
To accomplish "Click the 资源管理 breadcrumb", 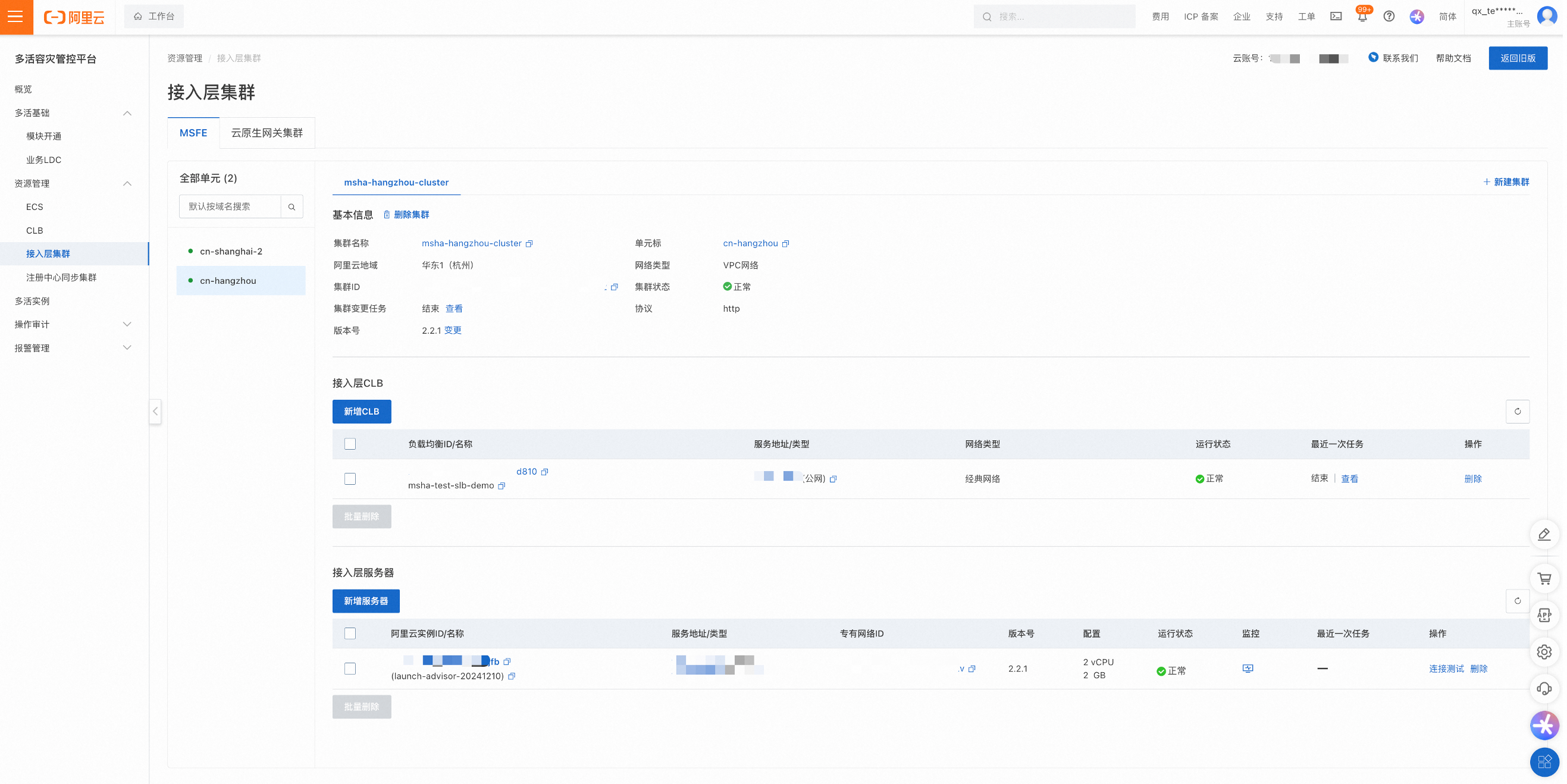I will tap(186, 58).
